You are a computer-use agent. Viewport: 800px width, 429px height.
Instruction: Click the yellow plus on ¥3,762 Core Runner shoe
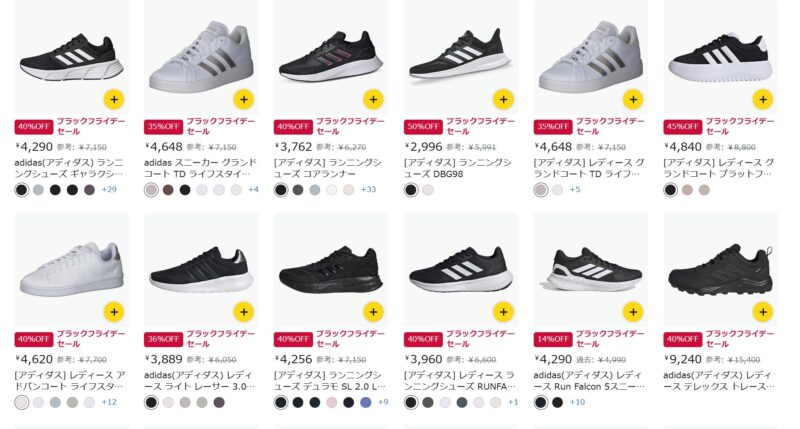pos(373,99)
